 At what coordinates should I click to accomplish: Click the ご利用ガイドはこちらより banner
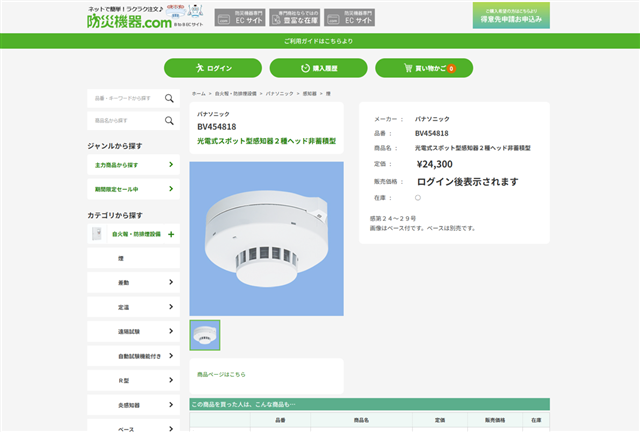point(319,41)
